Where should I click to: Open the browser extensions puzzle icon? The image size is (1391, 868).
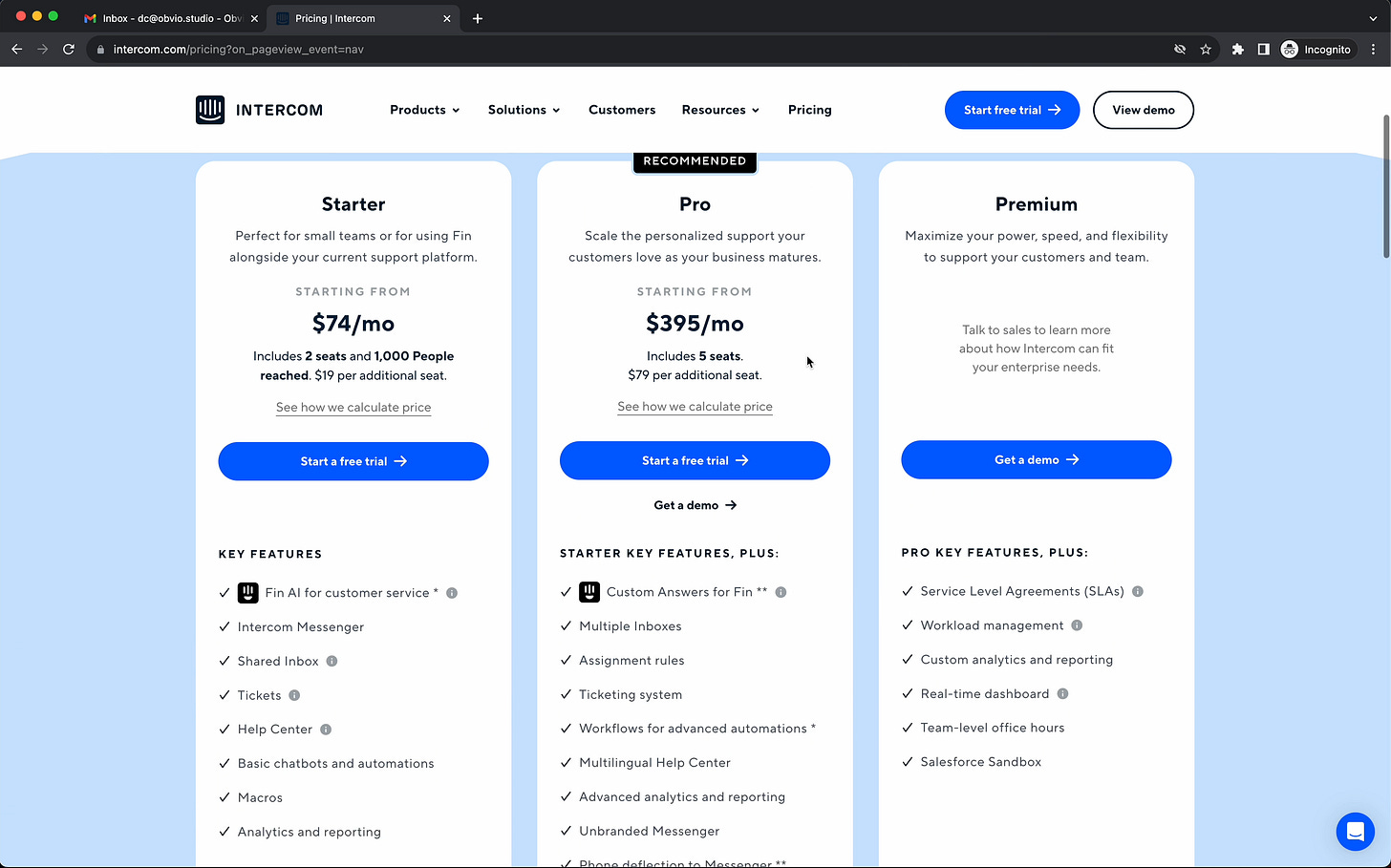(1238, 49)
